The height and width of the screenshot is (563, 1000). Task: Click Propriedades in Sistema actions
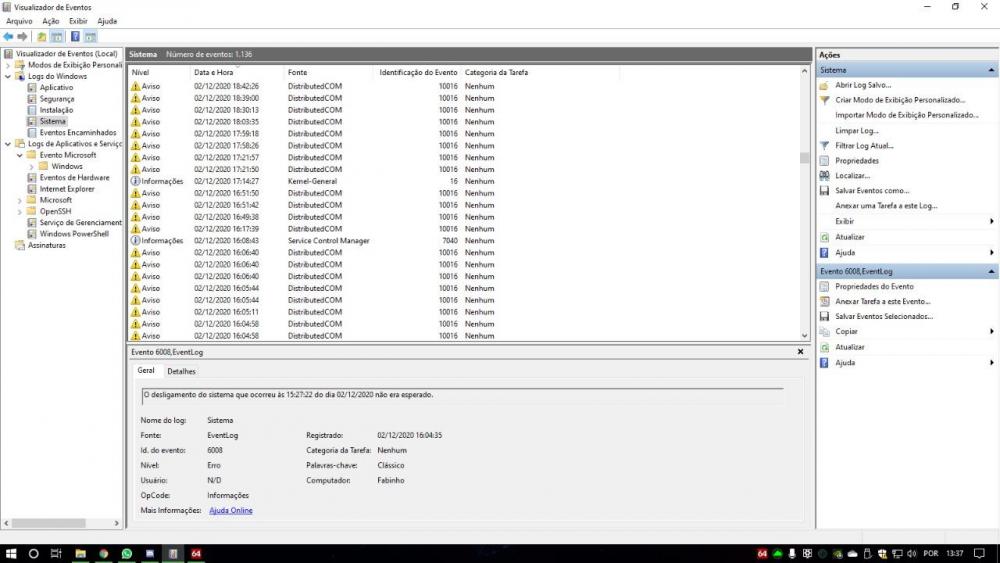[857, 161]
